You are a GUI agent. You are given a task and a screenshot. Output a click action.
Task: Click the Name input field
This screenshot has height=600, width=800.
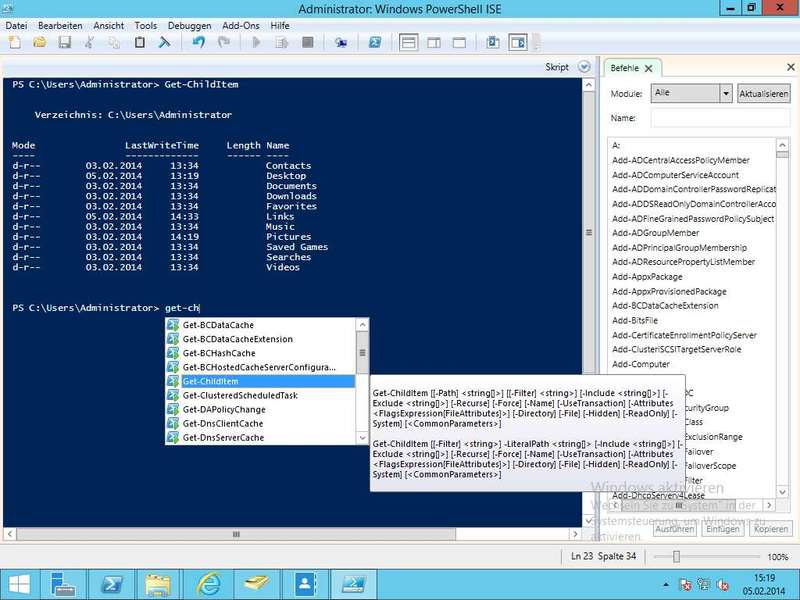(x=719, y=118)
